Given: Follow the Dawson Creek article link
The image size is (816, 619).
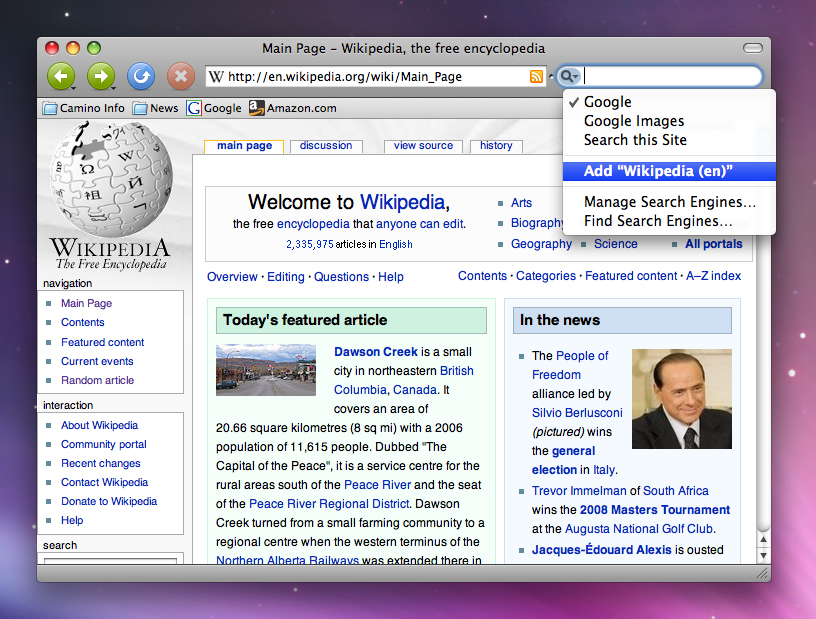Looking at the screenshot, I should [376, 352].
